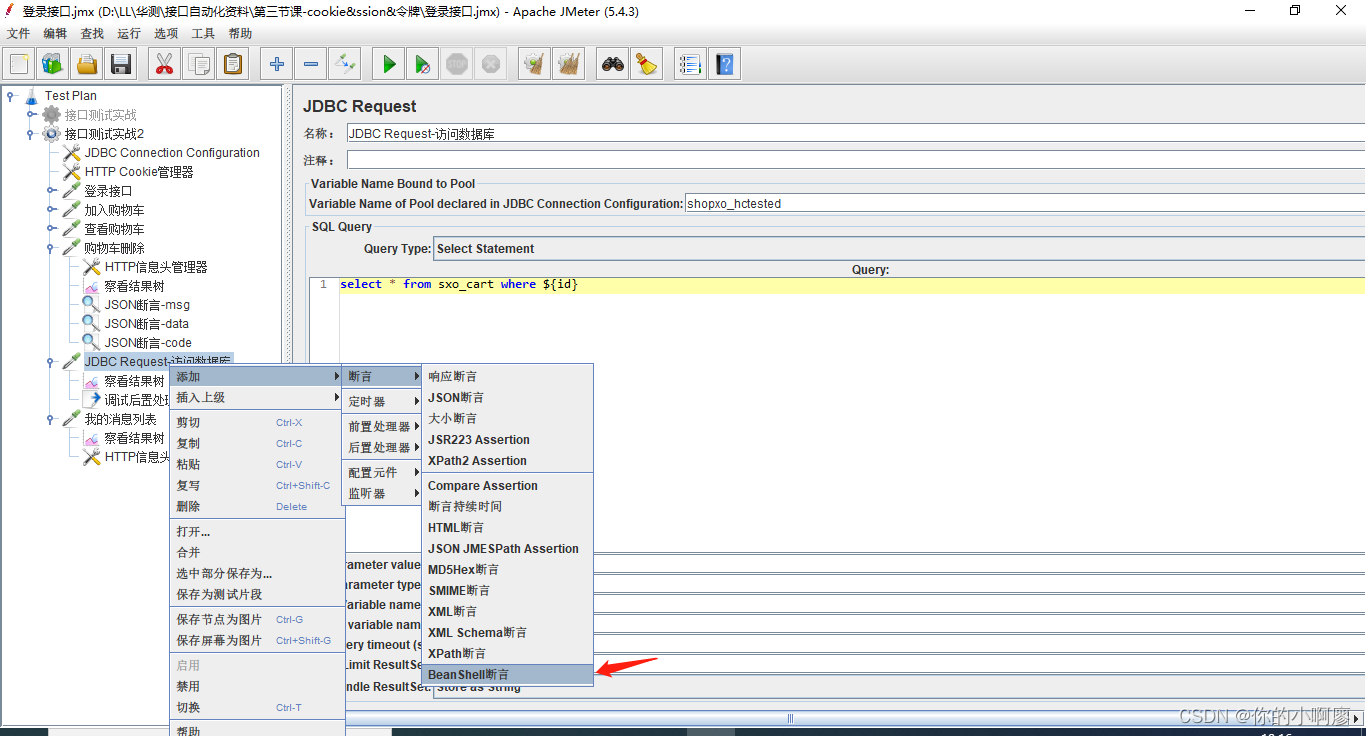Click the Shutdown test icon

[x=491, y=64]
